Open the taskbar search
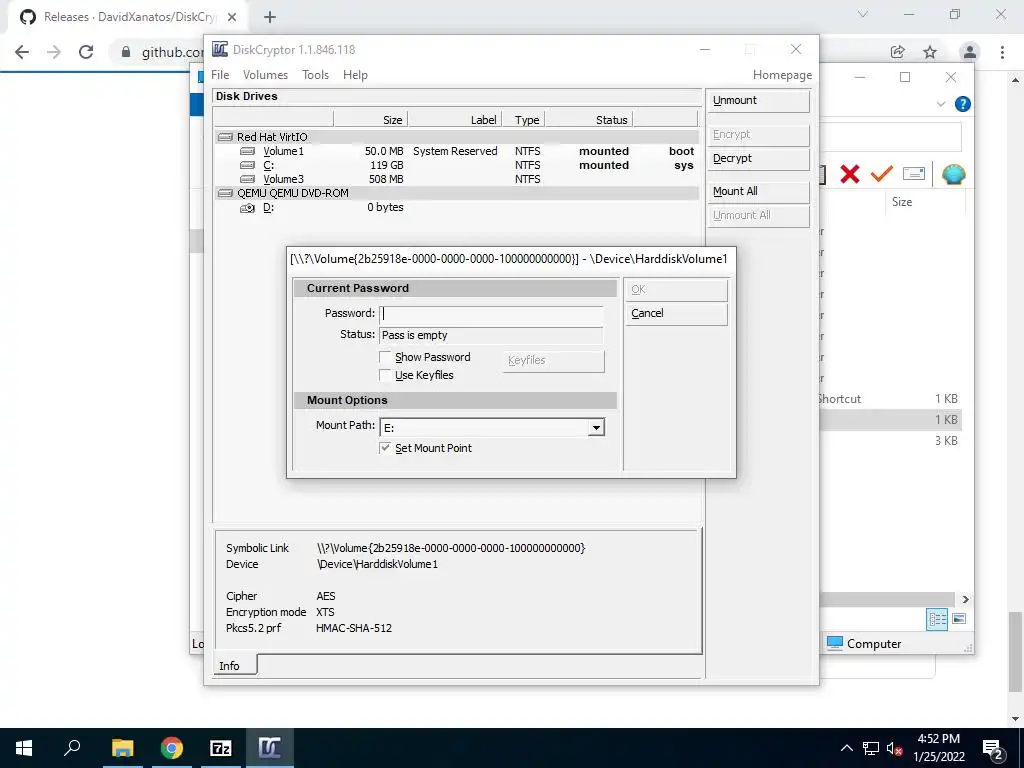This screenshot has width=1024, height=768. 72,748
